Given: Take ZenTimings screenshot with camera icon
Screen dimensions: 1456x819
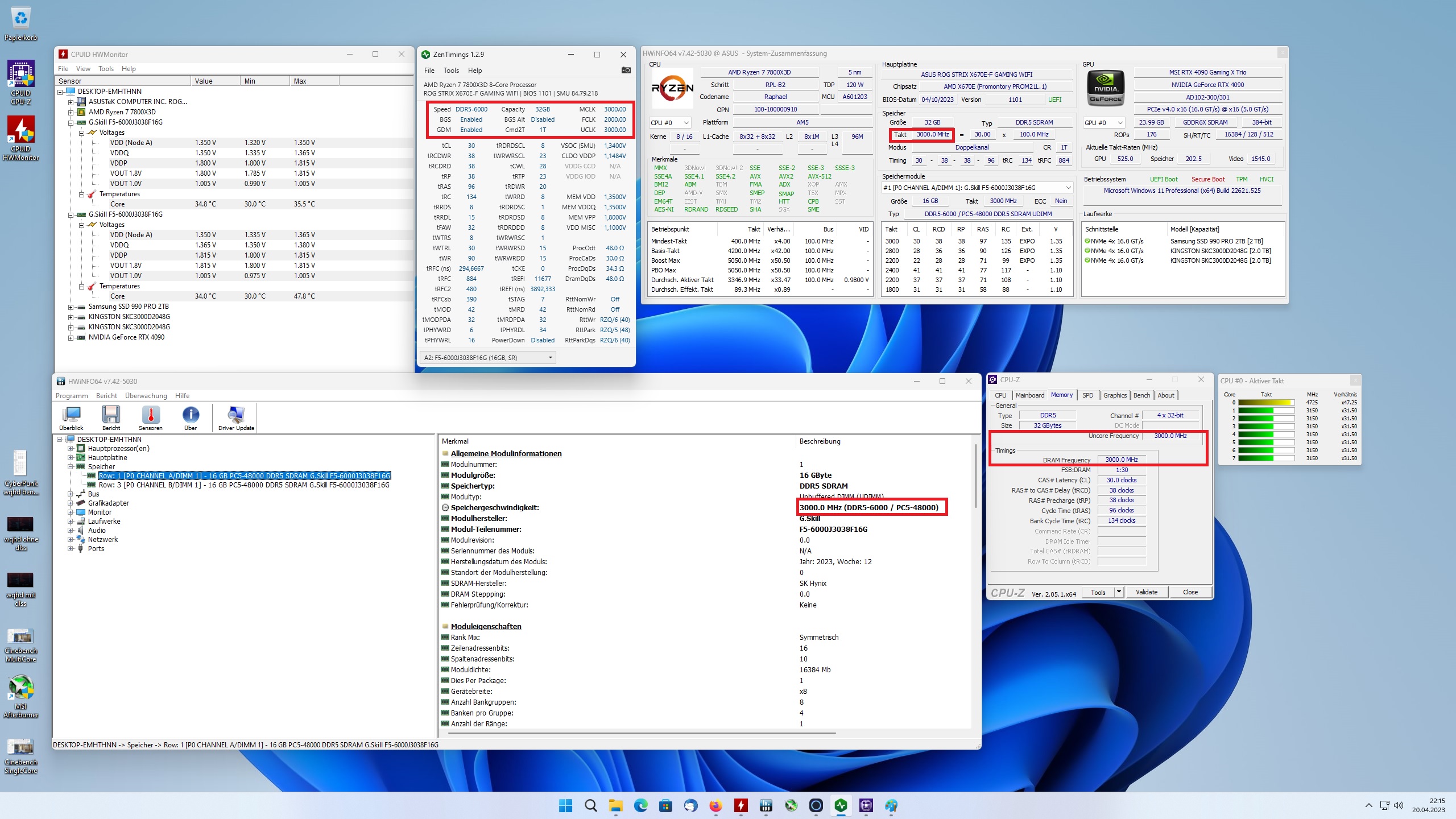Looking at the screenshot, I should point(626,70).
